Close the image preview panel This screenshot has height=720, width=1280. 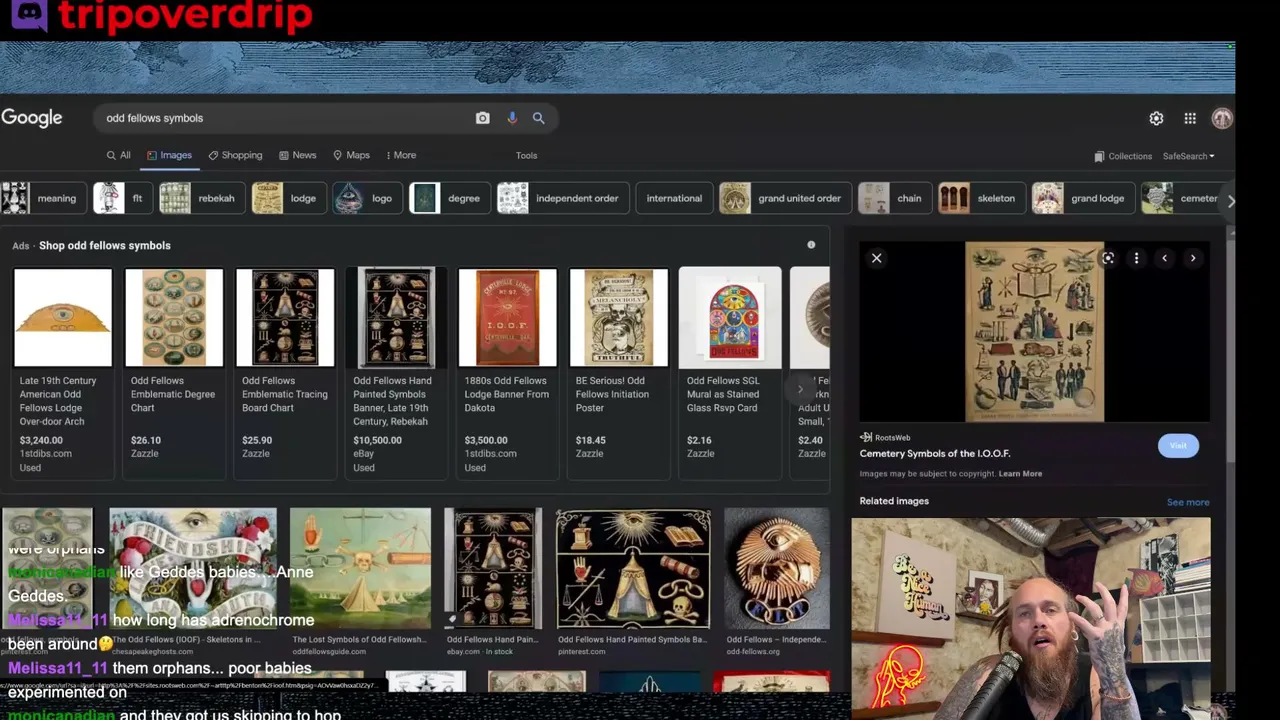tap(876, 258)
